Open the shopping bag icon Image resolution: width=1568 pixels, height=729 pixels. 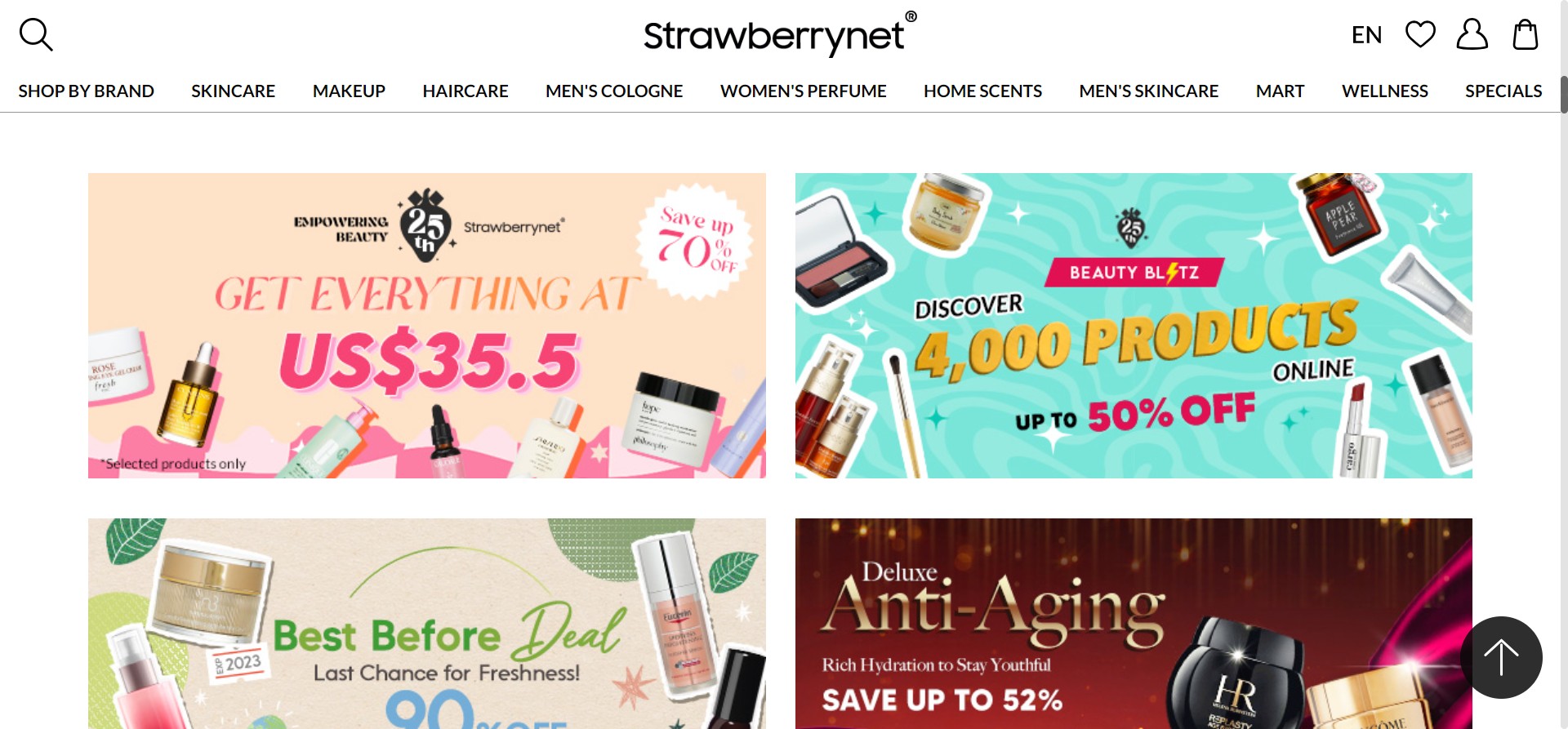[x=1525, y=34]
